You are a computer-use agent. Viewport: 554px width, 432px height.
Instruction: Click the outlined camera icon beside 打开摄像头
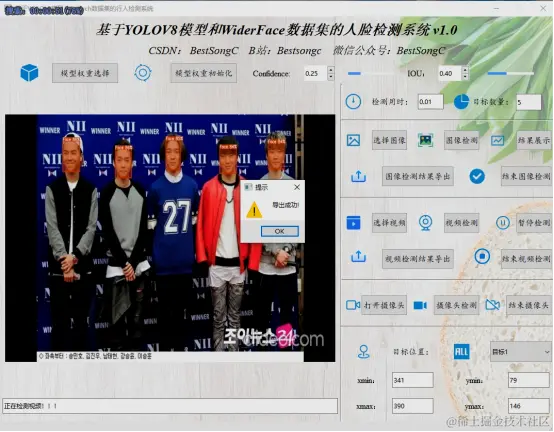coord(353,305)
